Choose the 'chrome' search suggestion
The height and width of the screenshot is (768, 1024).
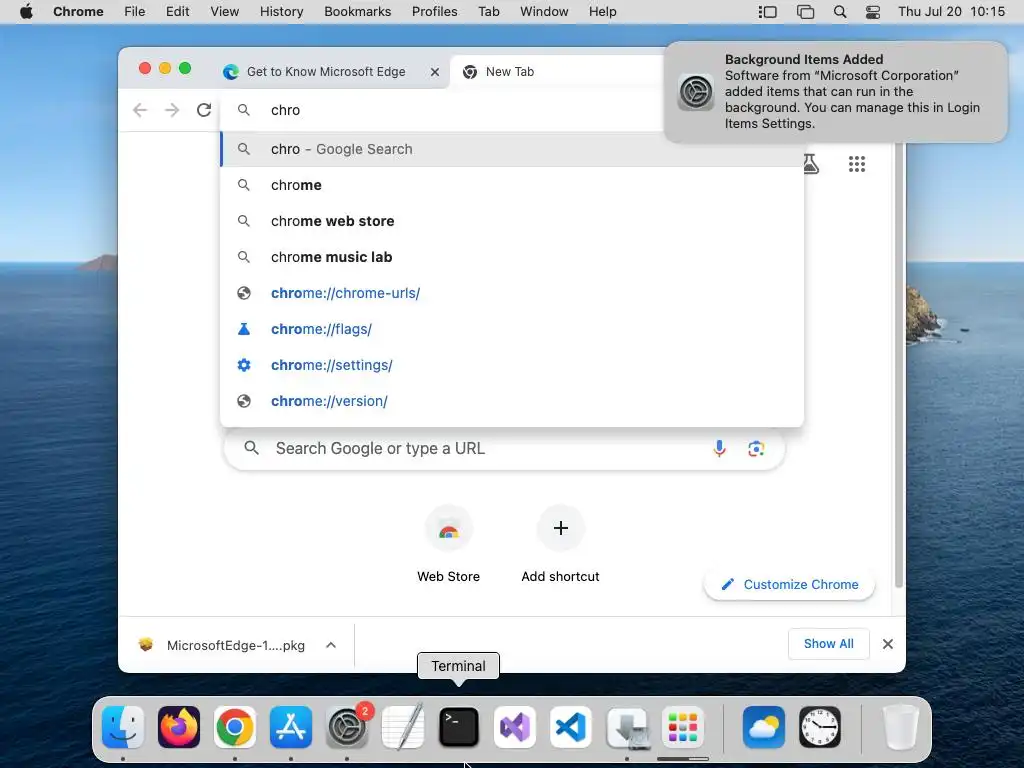click(x=512, y=185)
